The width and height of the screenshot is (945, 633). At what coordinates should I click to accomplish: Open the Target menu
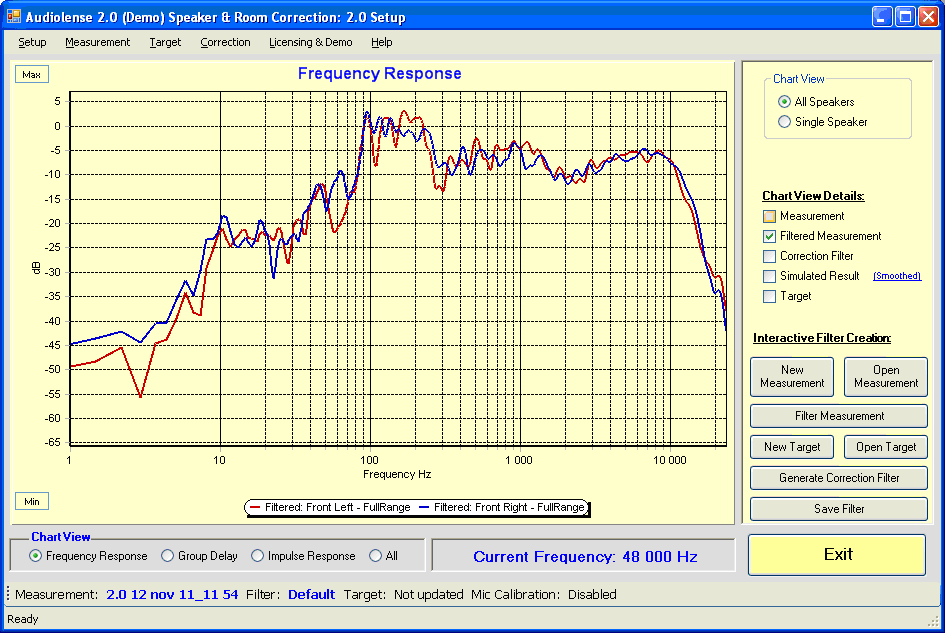coord(165,42)
